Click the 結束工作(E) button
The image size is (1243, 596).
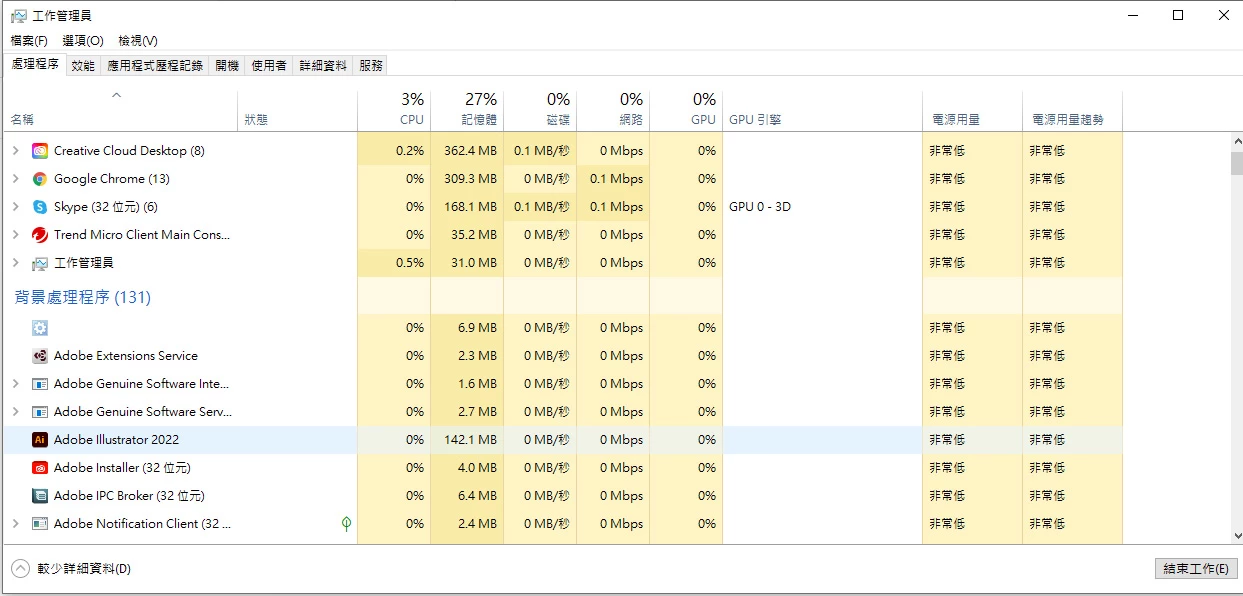coord(1196,568)
